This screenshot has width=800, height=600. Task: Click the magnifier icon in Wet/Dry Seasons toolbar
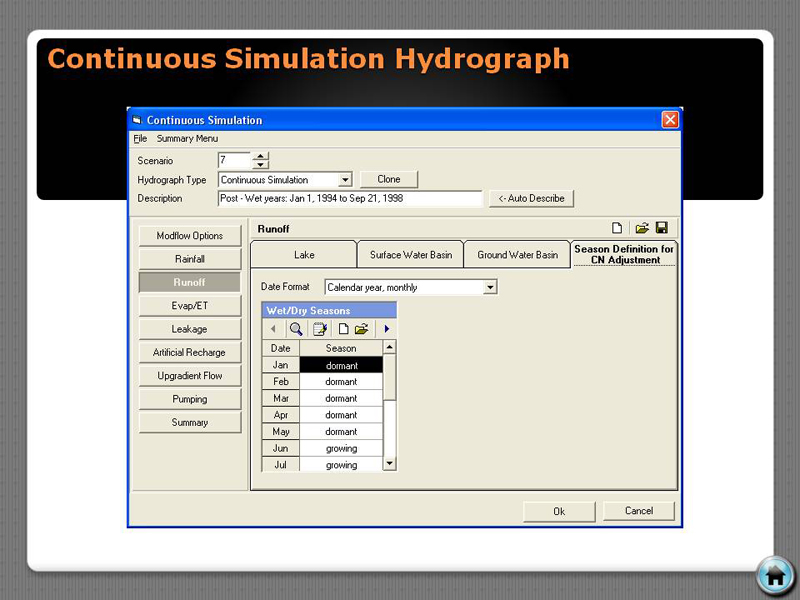[296, 328]
